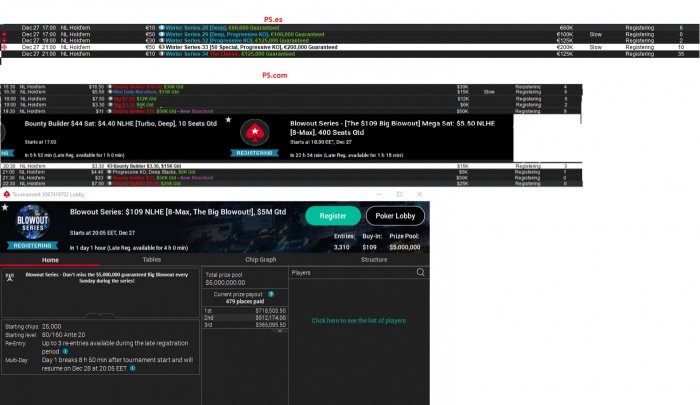Image resolution: width=700 pixels, height=405 pixels.
Task: Expand payout list with down arrow
Action: (x=280, y=331)
